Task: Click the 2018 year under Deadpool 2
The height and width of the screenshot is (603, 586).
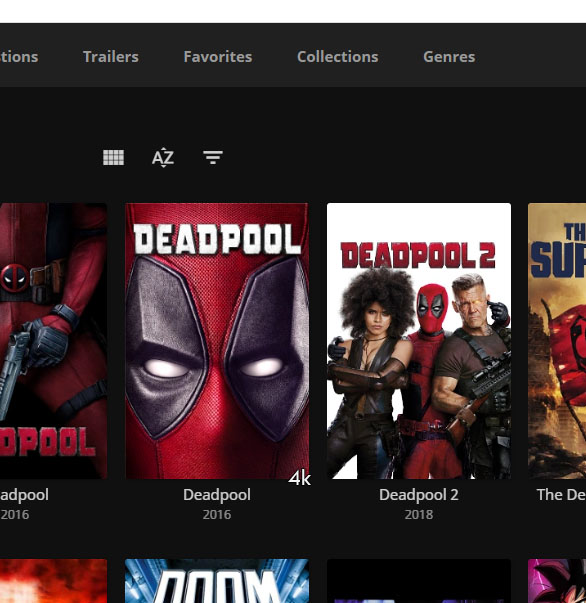Action: click(419, 515)
